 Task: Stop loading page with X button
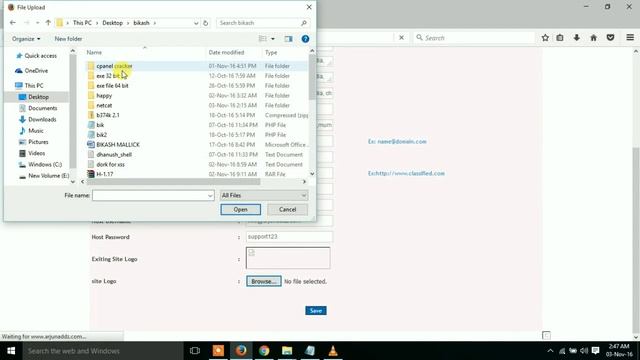click(401, 38)
